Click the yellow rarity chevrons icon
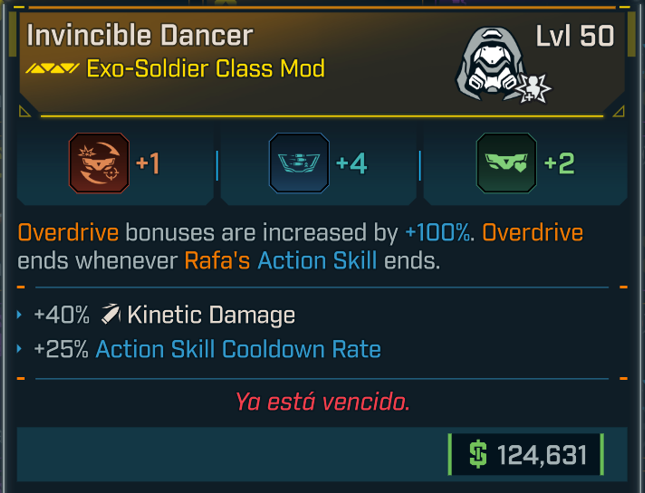This screenshot has height=493, width=645. click(52, 68)
